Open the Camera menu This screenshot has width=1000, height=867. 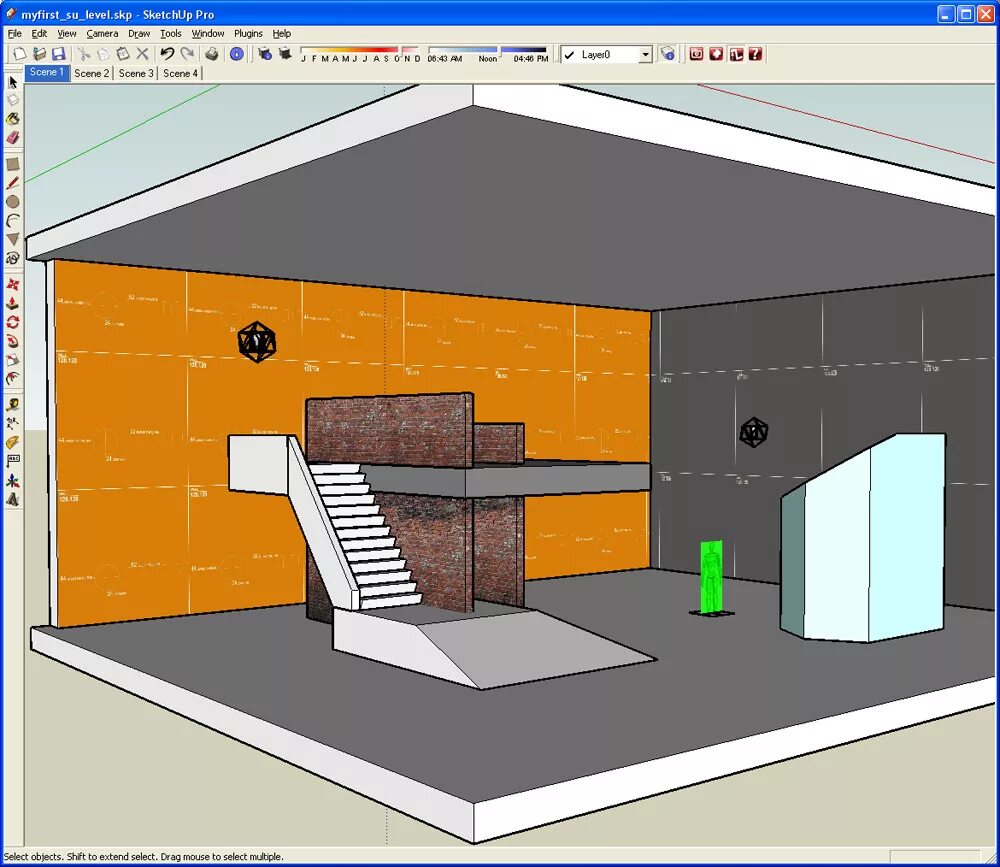[103, 33]
